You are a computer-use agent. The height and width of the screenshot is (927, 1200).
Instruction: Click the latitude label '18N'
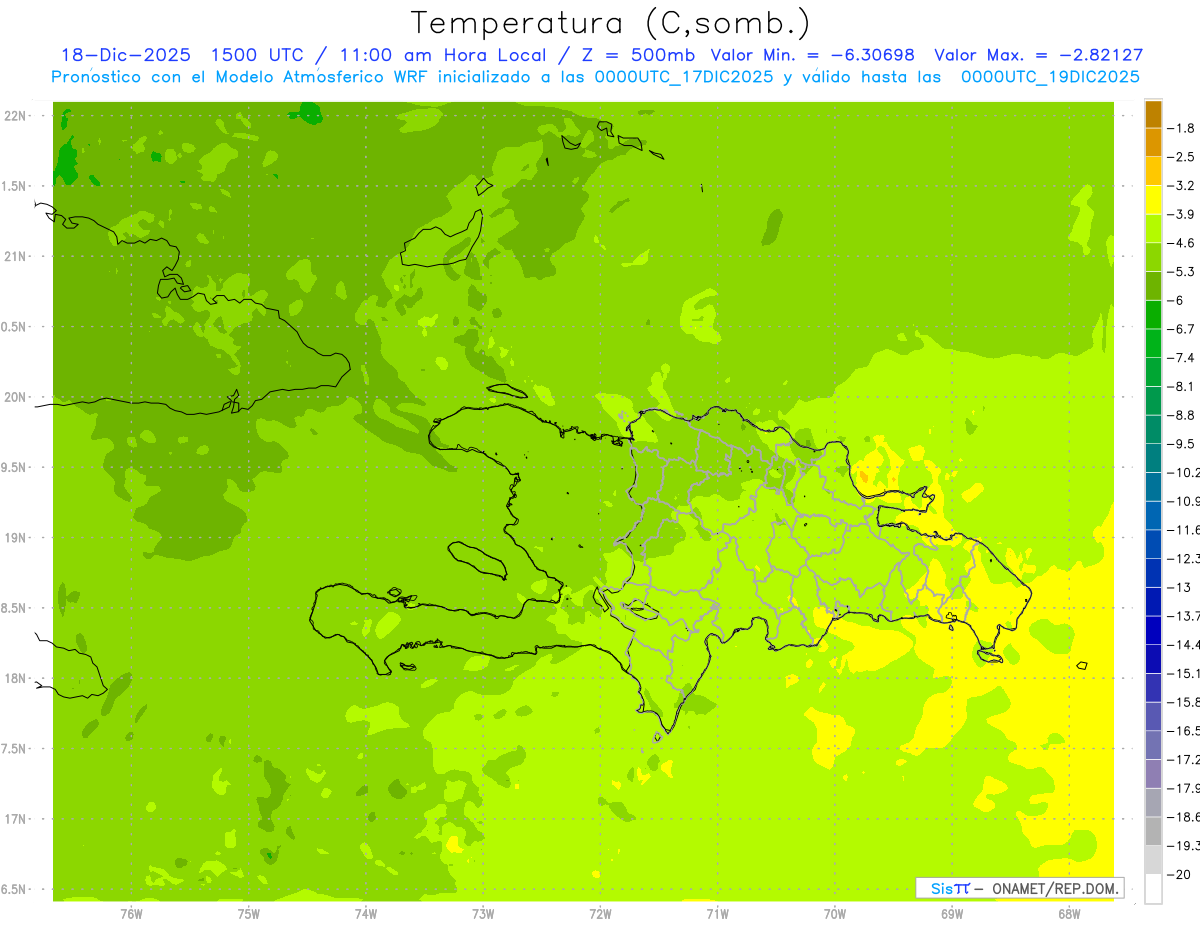14,678
